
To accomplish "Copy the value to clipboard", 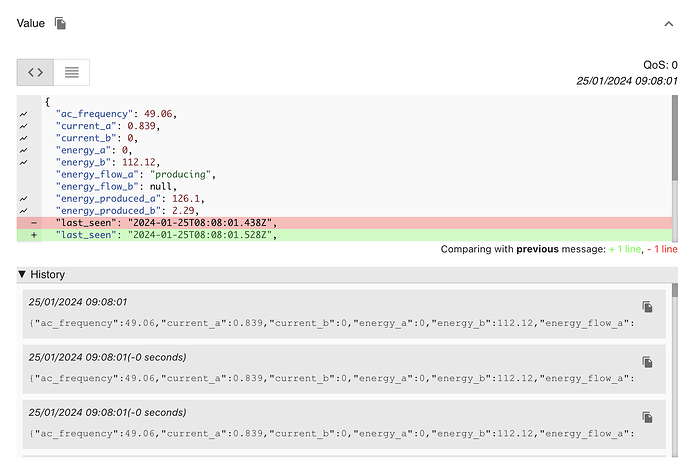I will click(61, 23).
